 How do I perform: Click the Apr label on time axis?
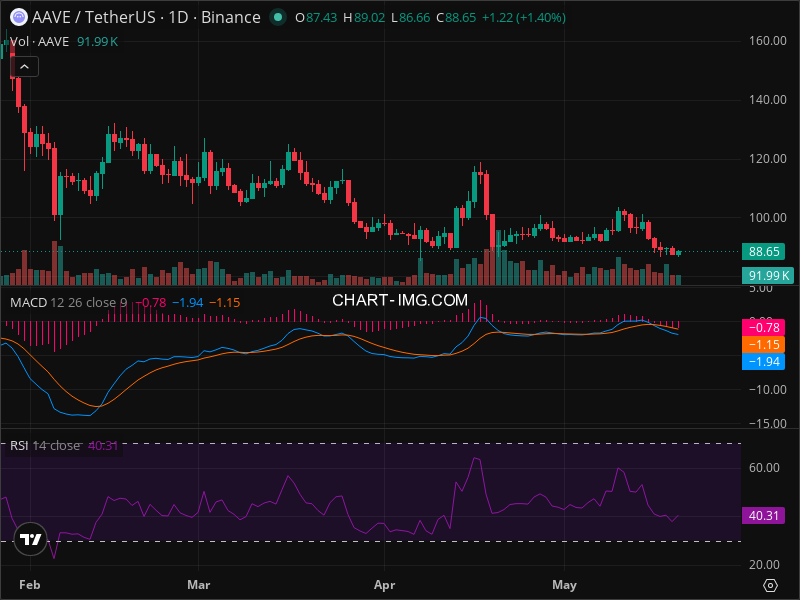384,585
